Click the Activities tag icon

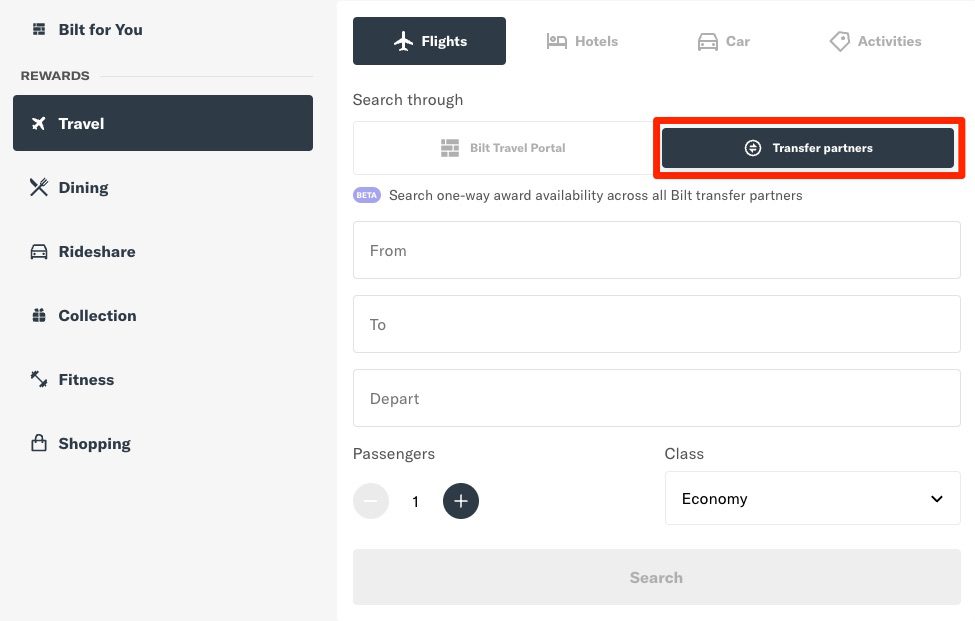pos(840,42)
